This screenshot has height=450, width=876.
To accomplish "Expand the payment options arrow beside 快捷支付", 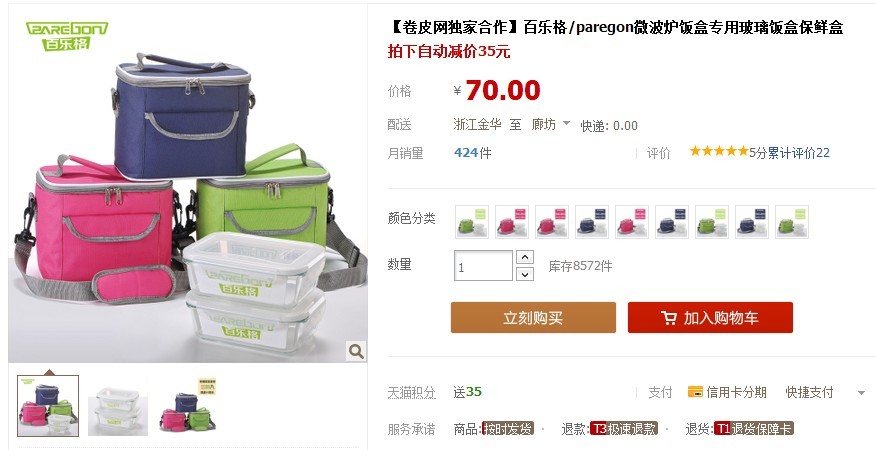I will point(861,393).
